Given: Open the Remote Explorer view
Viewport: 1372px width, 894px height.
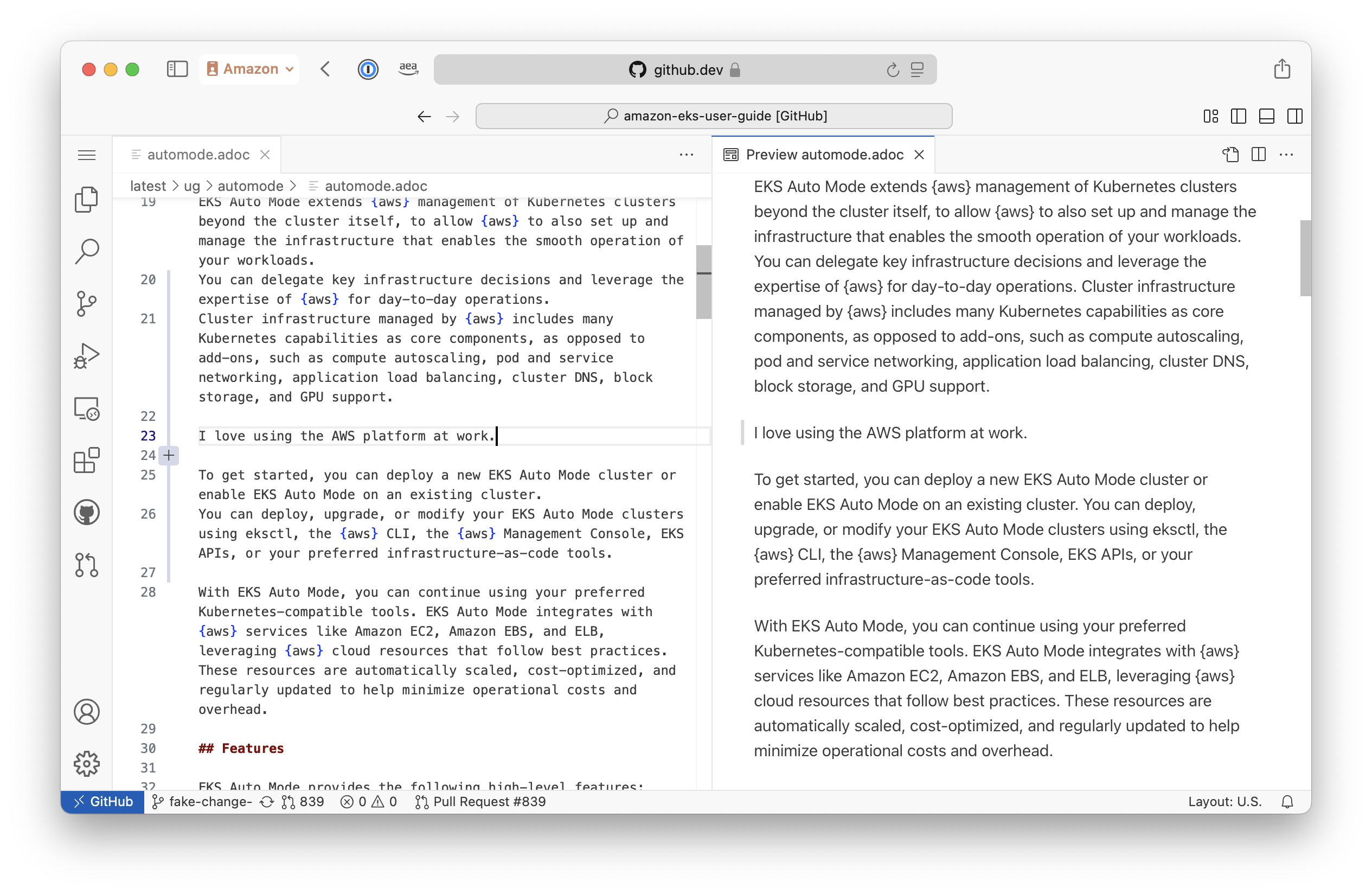Looking at the screenshot, I should (86, 408).
